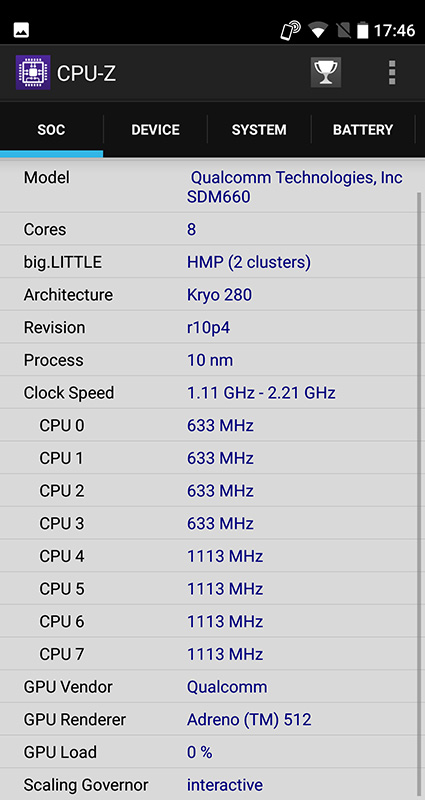
Task: Tap the picture notification icon in status bar
Action: coord(21,30)
